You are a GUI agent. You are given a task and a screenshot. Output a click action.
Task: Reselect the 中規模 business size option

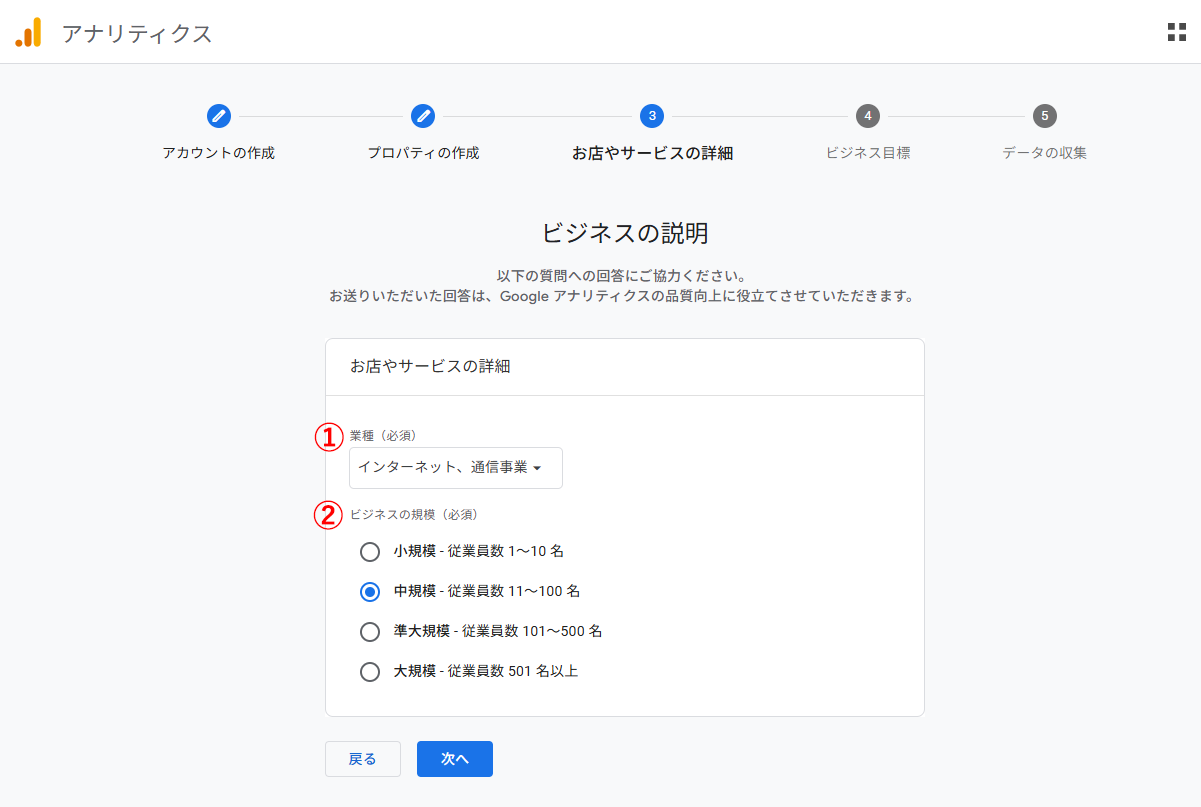[x=370, y=591]
